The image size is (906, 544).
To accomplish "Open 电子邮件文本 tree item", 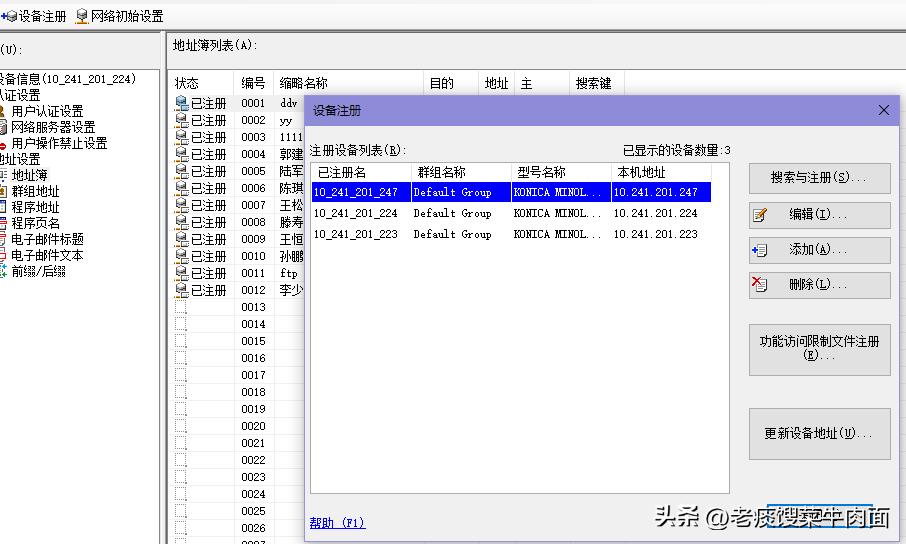I will tap(47, 255).
